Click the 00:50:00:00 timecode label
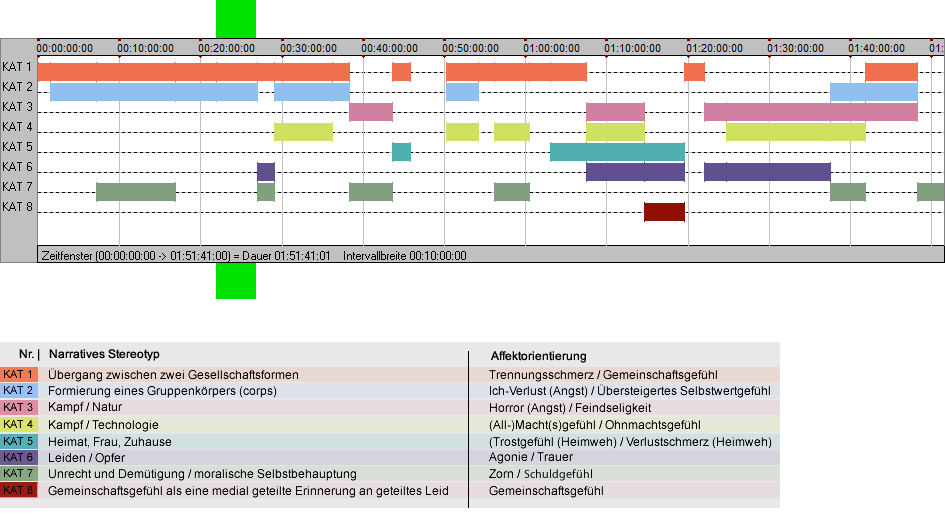 pos(470,48)
